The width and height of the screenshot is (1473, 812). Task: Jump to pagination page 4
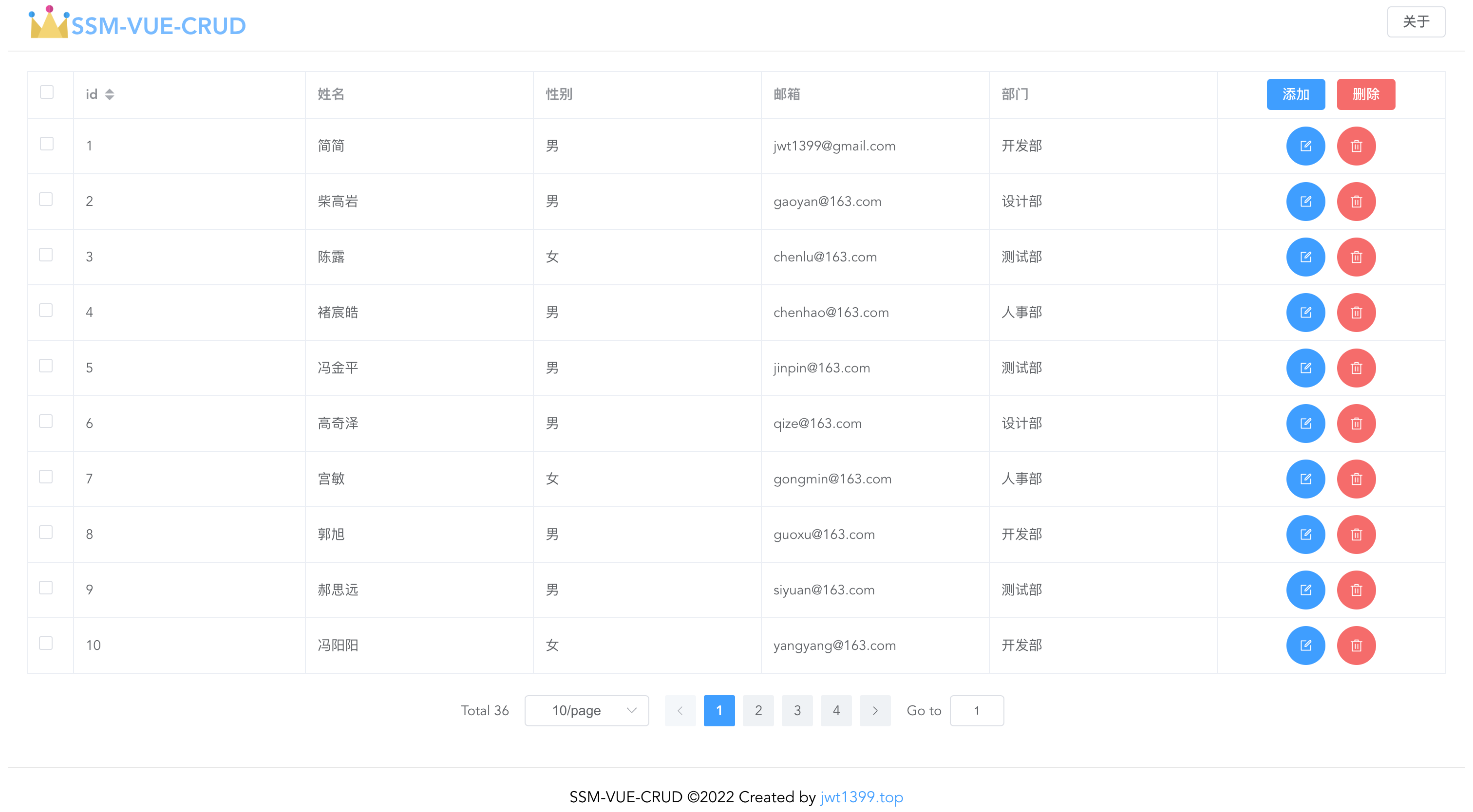(835, 710)
